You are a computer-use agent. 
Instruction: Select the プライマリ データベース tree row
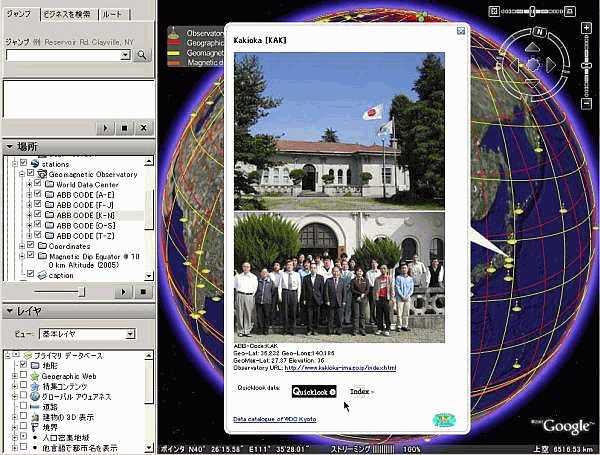pos(69,356)
